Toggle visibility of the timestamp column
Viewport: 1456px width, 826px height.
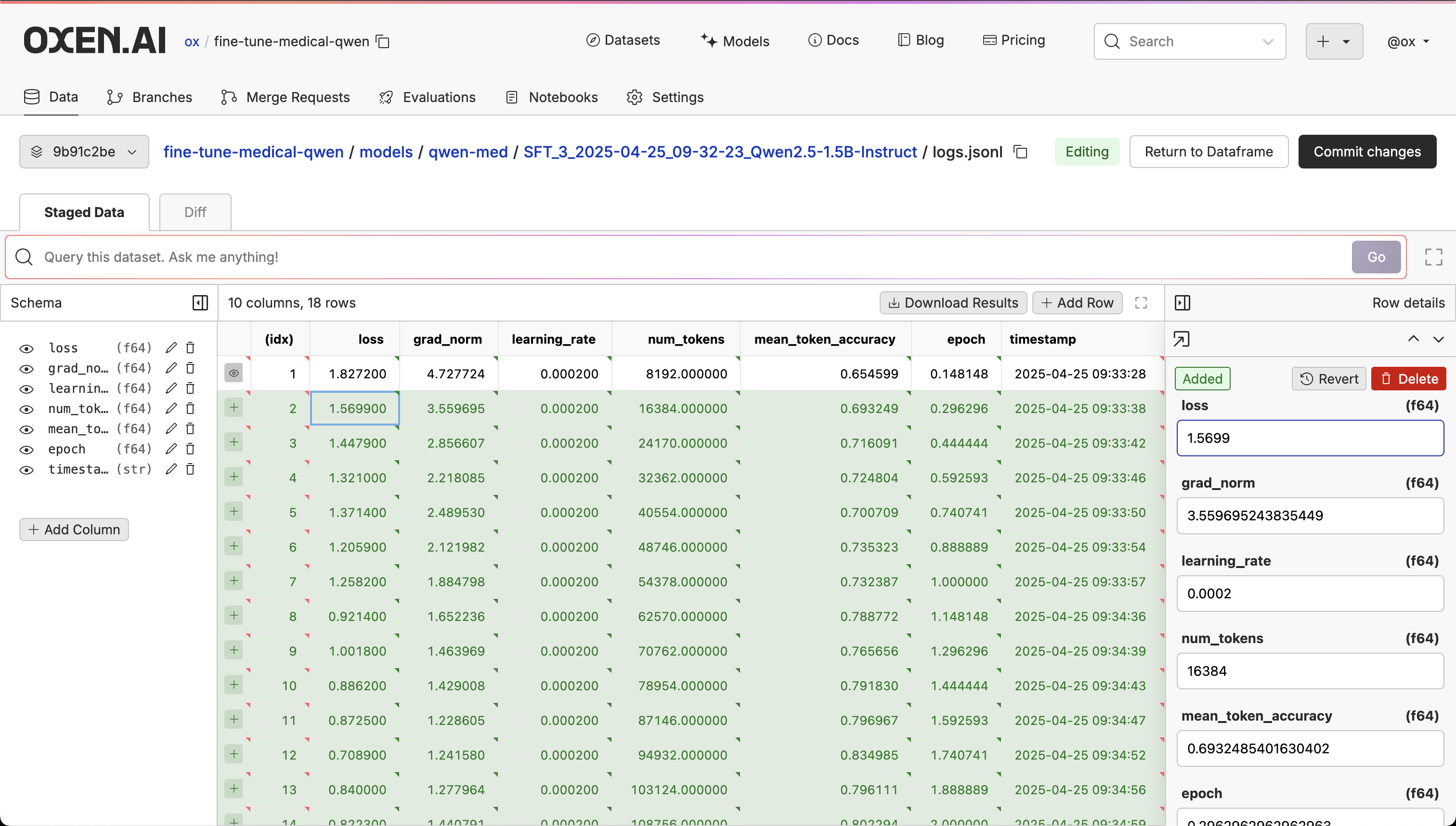click(x=26, y=470)
